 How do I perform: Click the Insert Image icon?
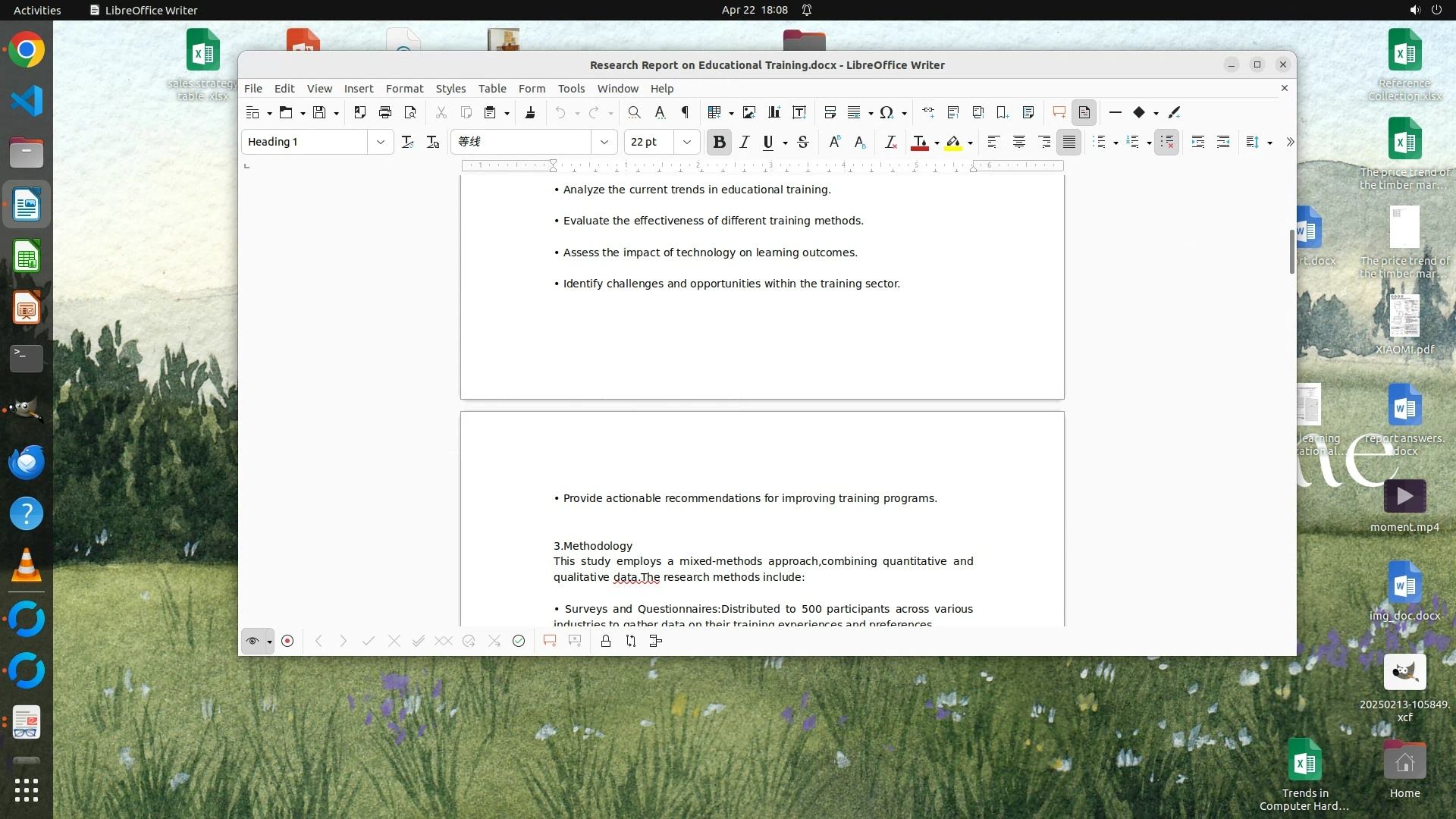pyautogui.click(x=748, y=112)
